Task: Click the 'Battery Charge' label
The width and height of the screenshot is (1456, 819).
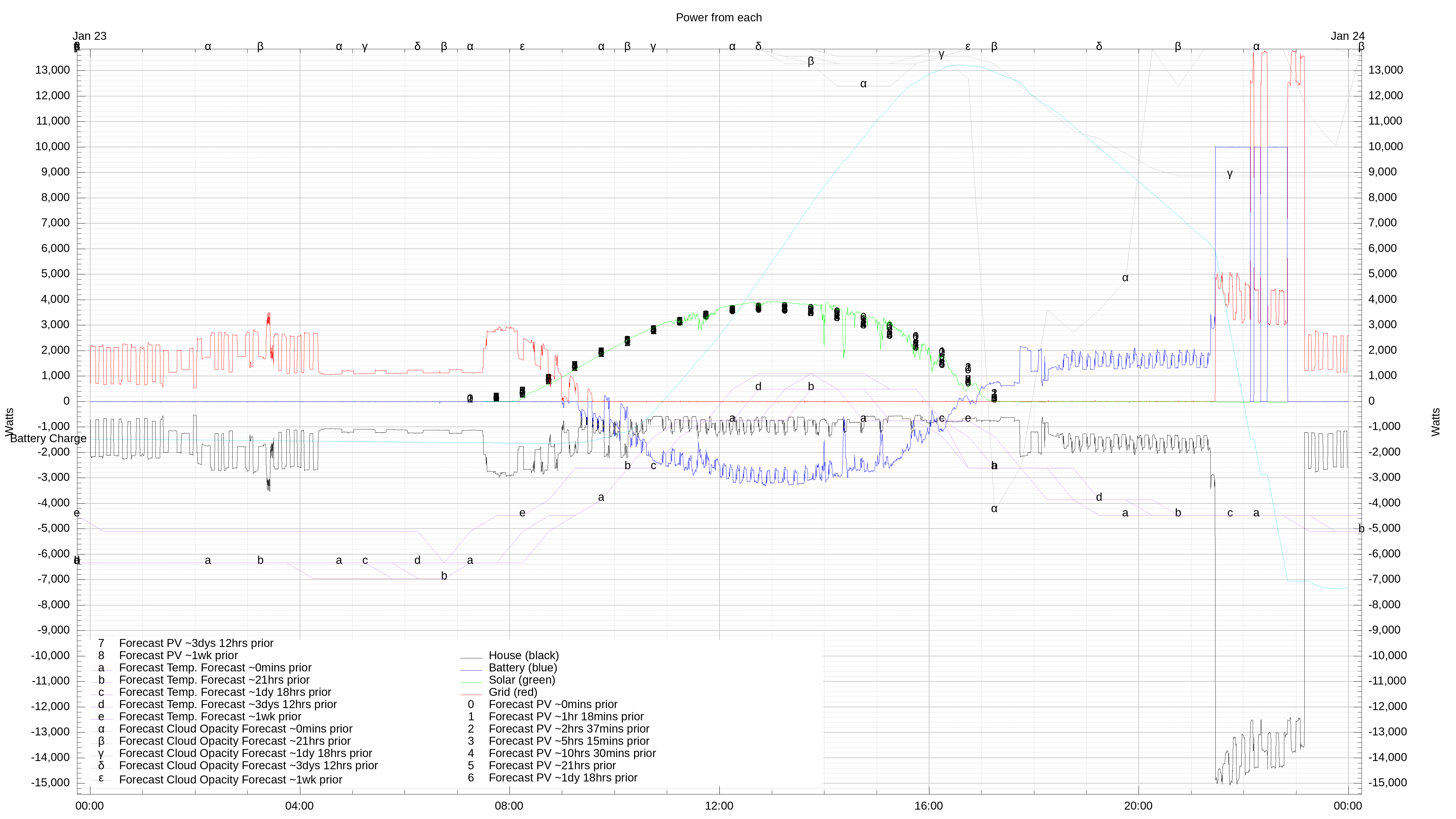Action: pos(48,439)
